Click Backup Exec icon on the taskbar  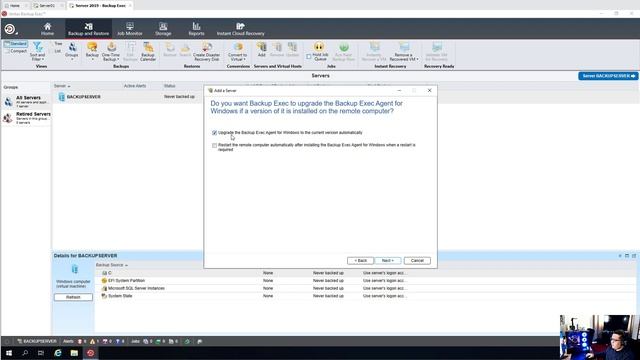pos(90,353)
